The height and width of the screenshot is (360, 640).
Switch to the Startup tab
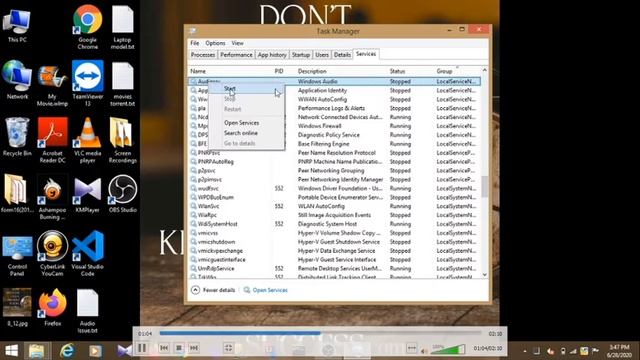click(301, 55)
